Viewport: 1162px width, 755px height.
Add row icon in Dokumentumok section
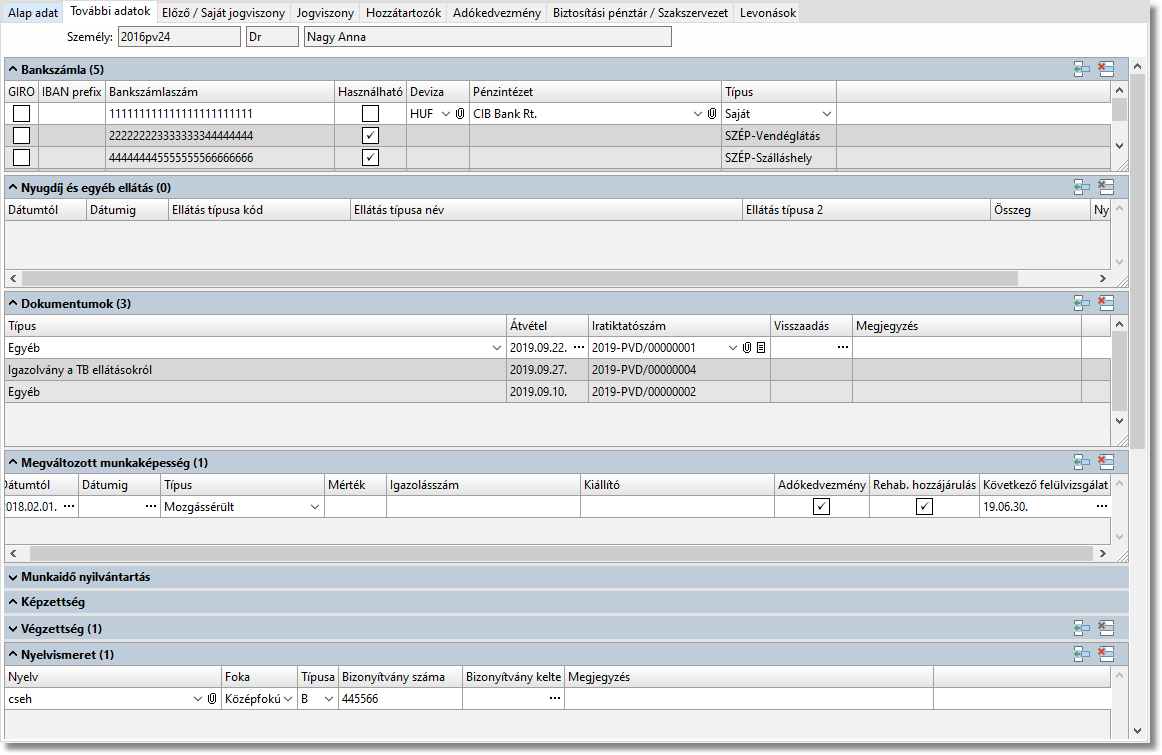[x=1081, y=302]
